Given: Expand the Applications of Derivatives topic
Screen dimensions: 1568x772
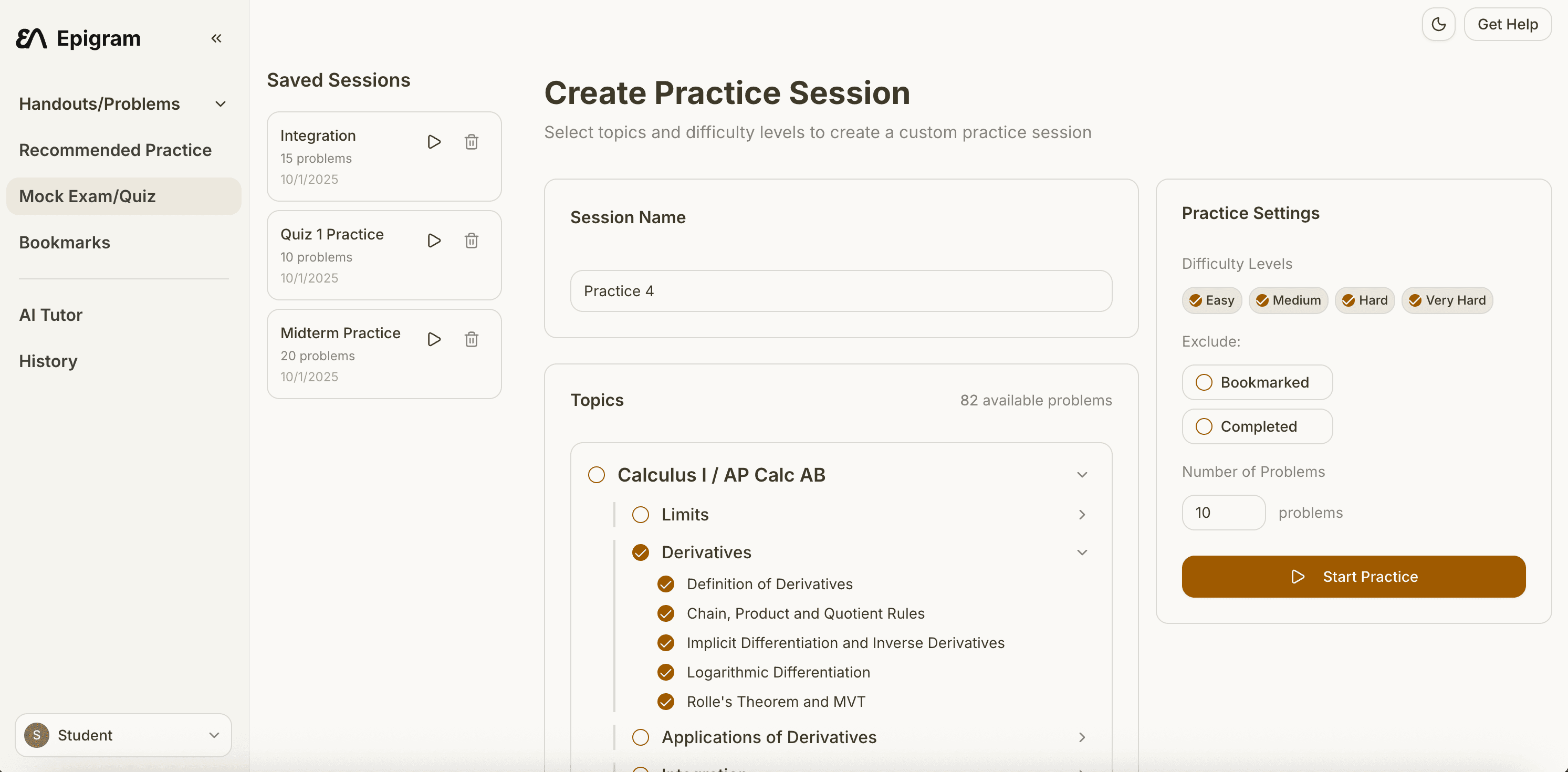Looking at the screenshot, I should [x=1082, y=737].
